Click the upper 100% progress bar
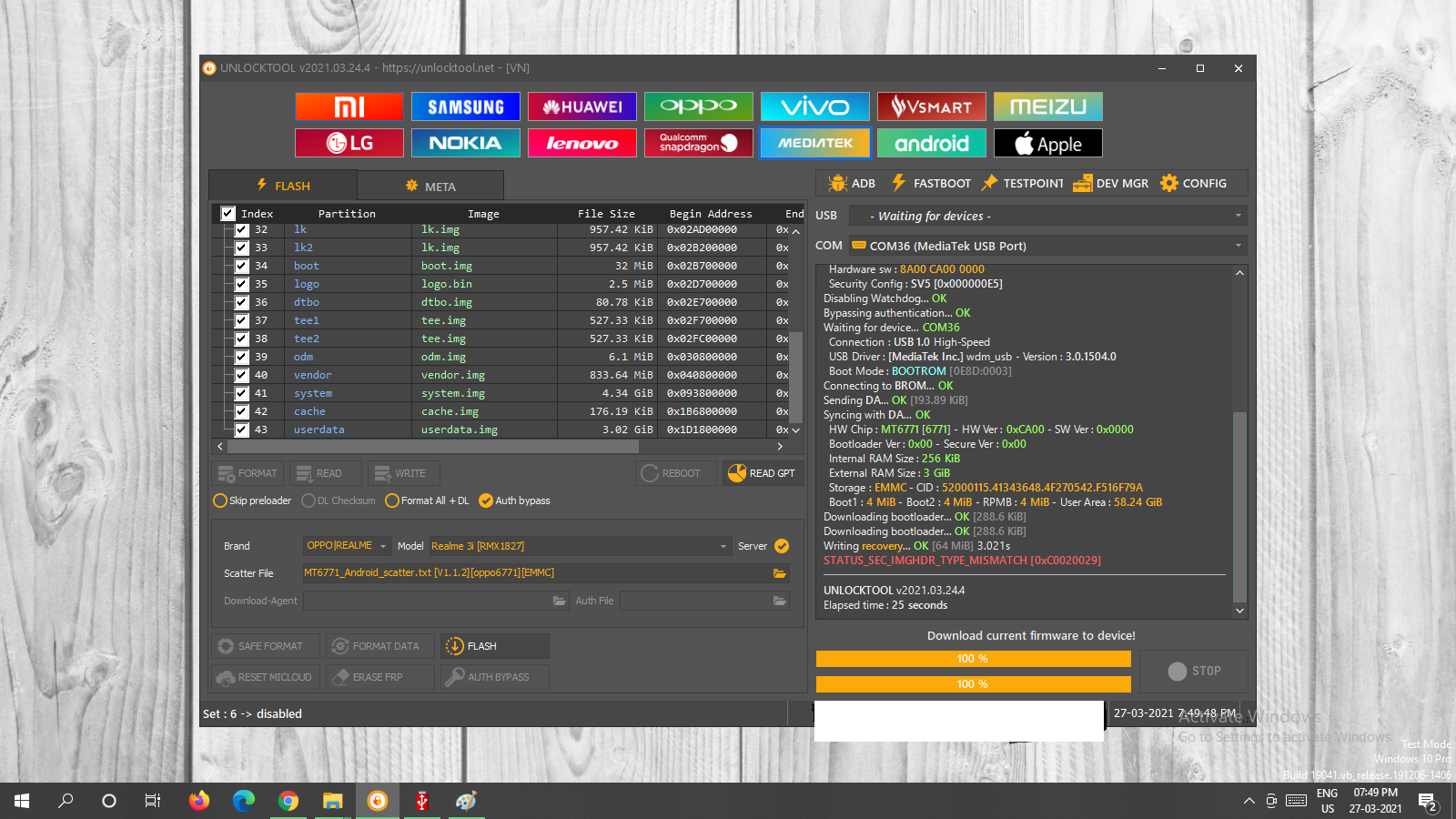1456x819 pixels. [974, 659]
